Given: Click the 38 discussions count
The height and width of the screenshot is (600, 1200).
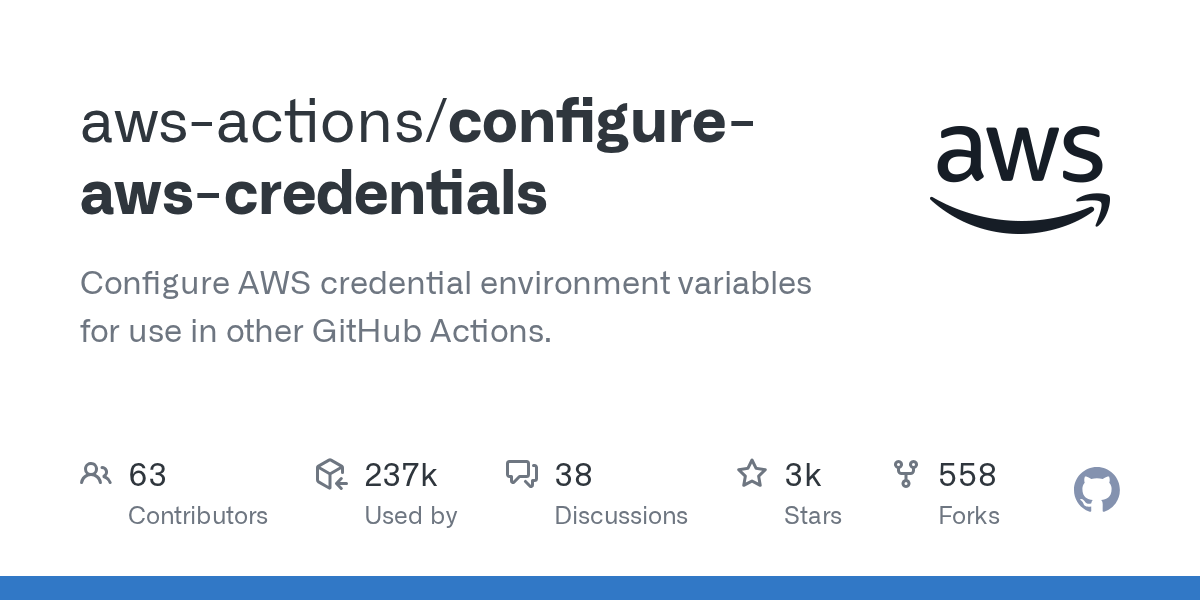Looking at the screenshot, I should point(573,475).
